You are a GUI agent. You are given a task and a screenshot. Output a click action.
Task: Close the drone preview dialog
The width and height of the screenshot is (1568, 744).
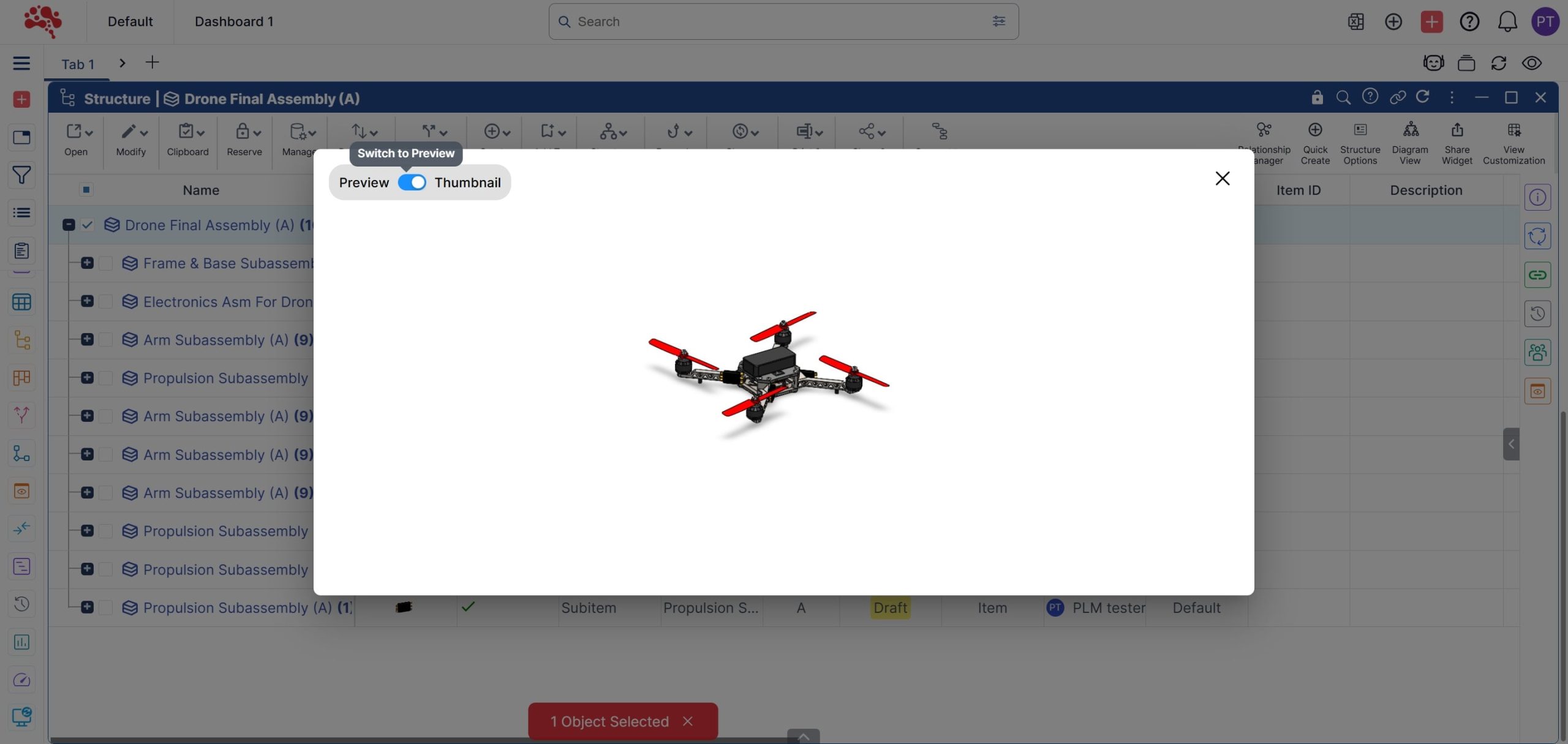click(1222, 178)
